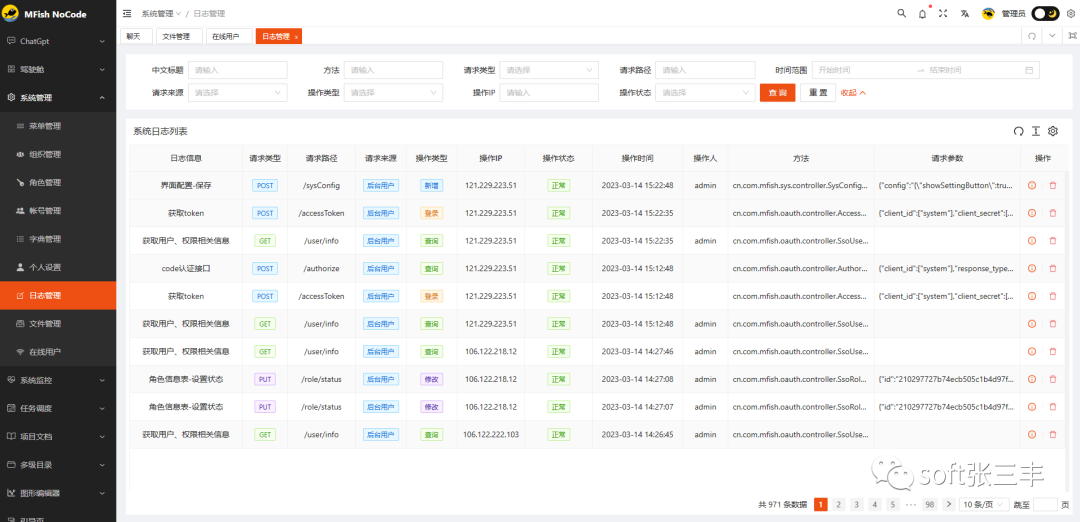Collapse filters with the 收起 link
1080x522 pixels.
coord(853,92)
